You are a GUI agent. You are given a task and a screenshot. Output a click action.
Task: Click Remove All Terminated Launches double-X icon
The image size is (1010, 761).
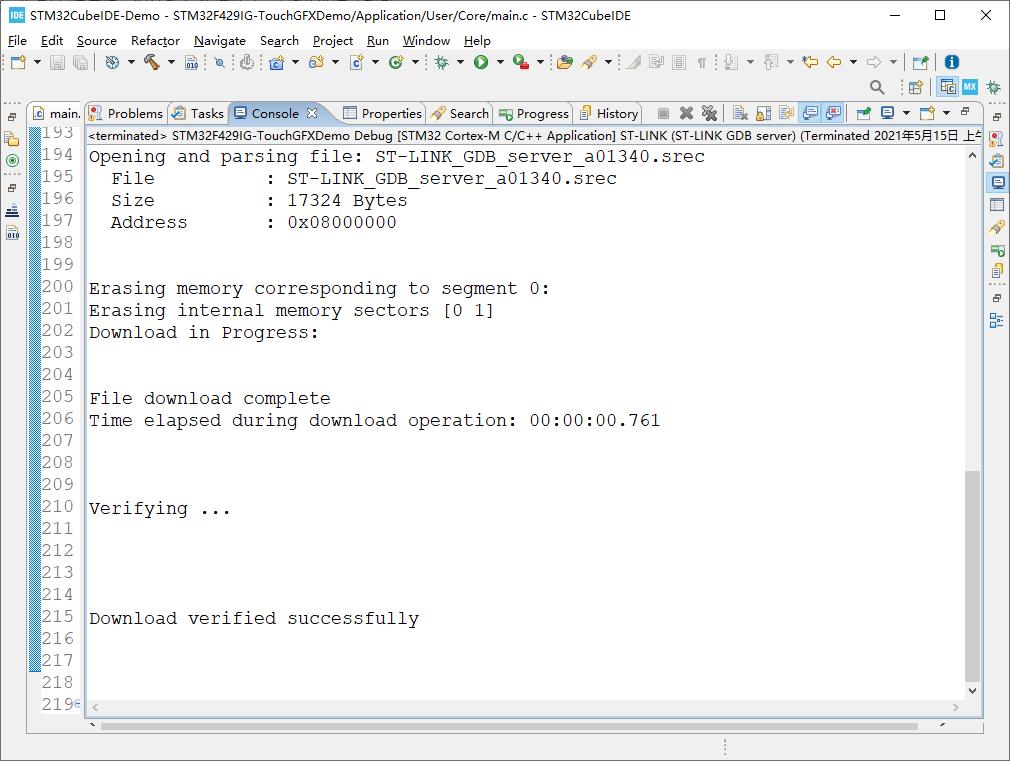point(709,113)
